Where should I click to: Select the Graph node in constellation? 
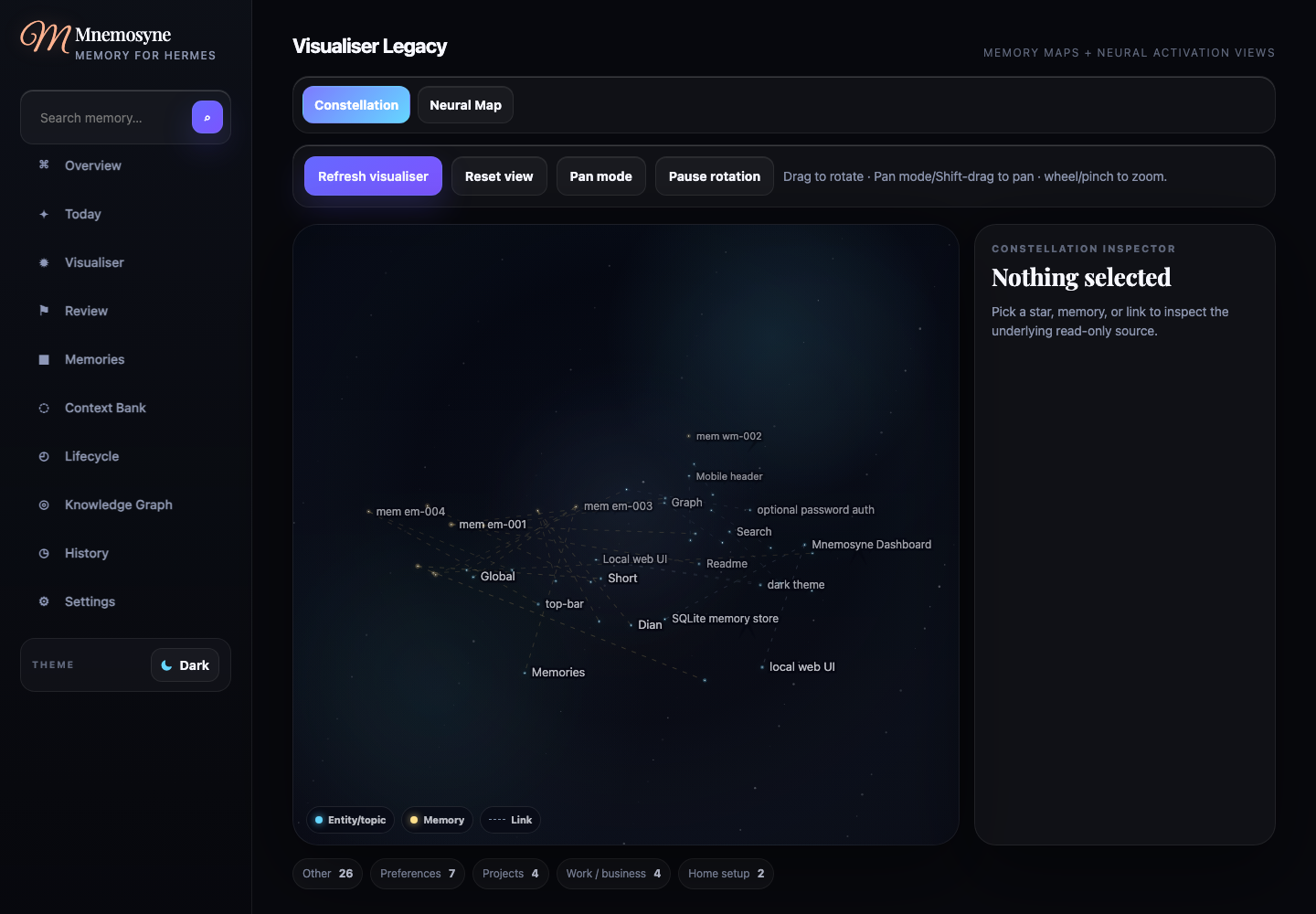[x=664, y=501]
